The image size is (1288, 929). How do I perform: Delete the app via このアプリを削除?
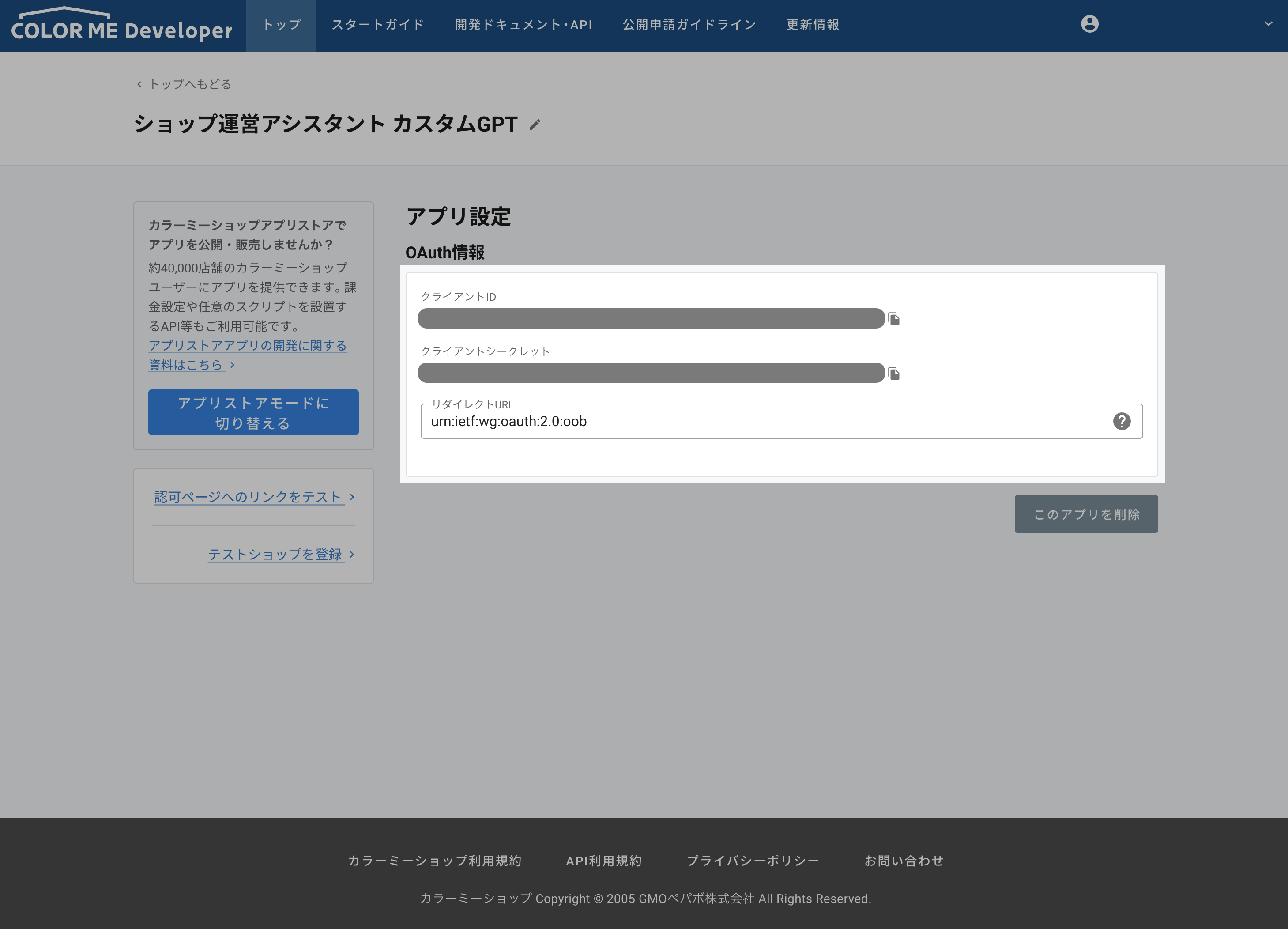(x=1086, y=514)
